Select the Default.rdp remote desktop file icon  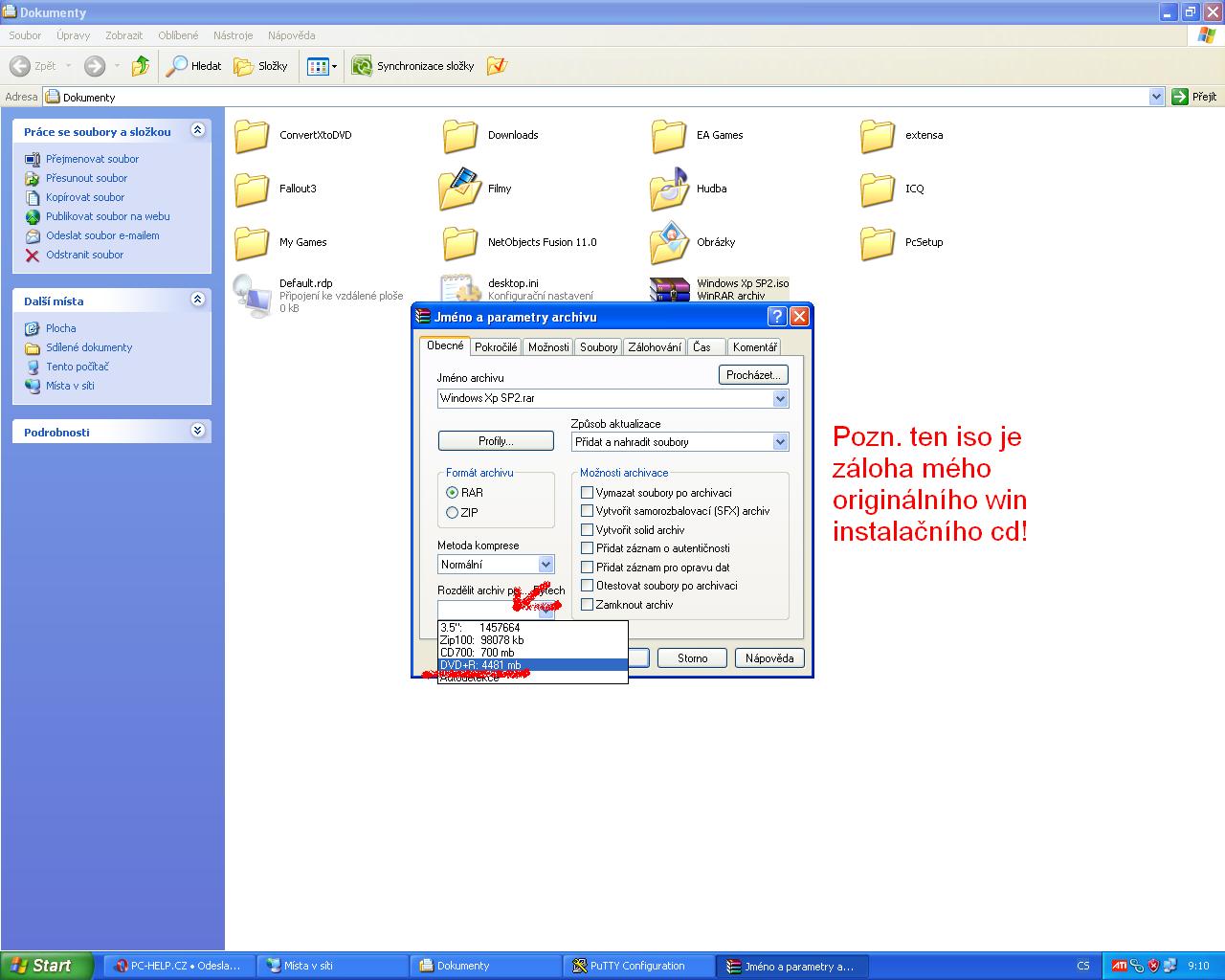[x=252, y=296]
